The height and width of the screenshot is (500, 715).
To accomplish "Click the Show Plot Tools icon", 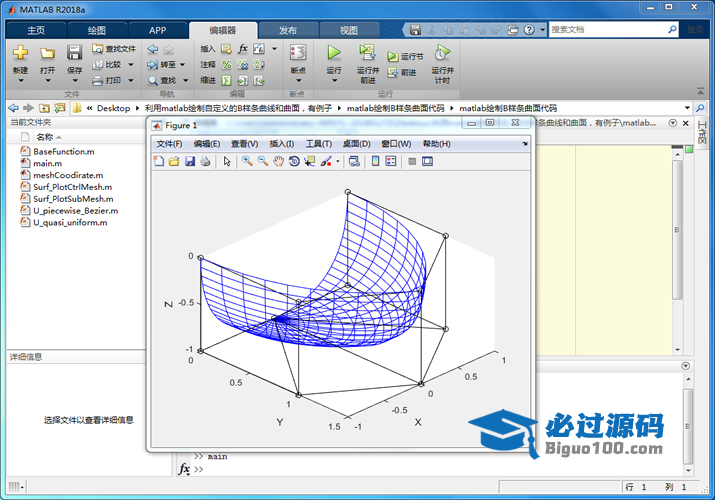I will click(428, 161).
